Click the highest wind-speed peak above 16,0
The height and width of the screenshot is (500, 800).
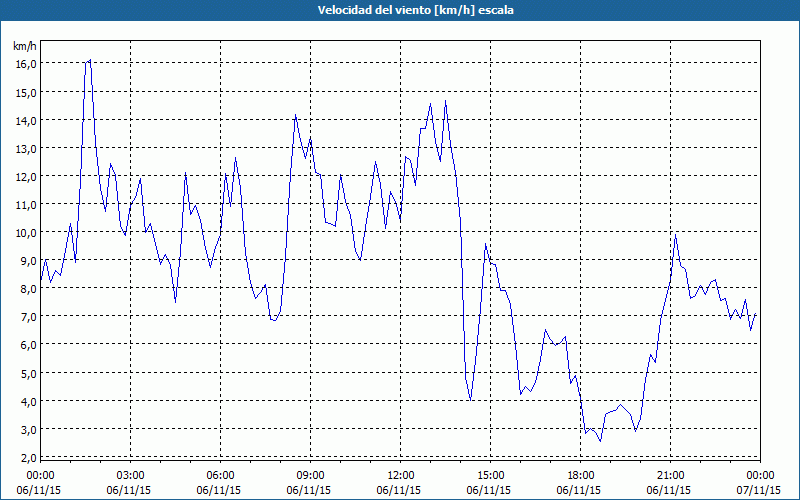pyautogui.click(x=90, y=60)
